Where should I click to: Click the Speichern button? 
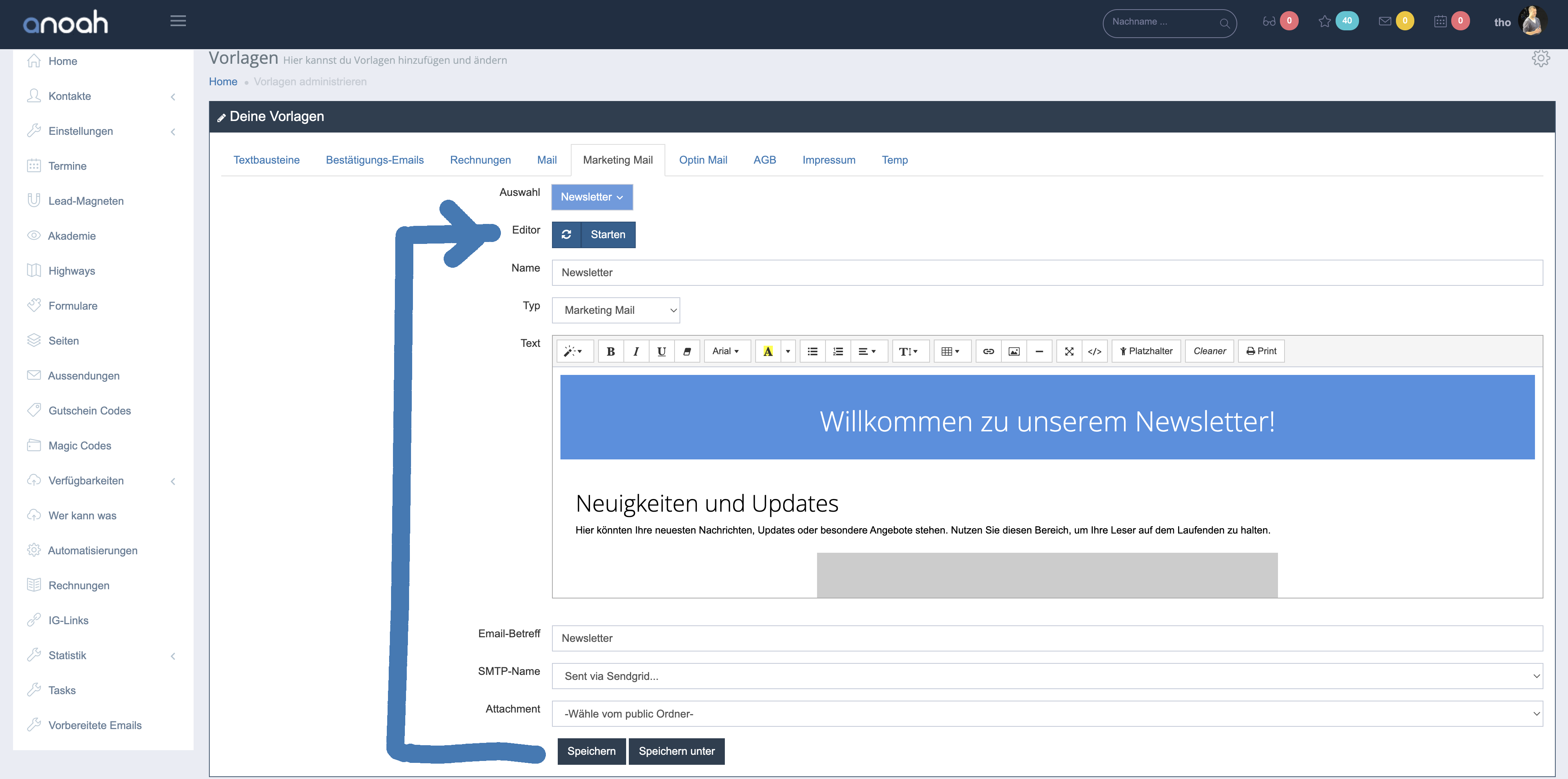[591, 751]
